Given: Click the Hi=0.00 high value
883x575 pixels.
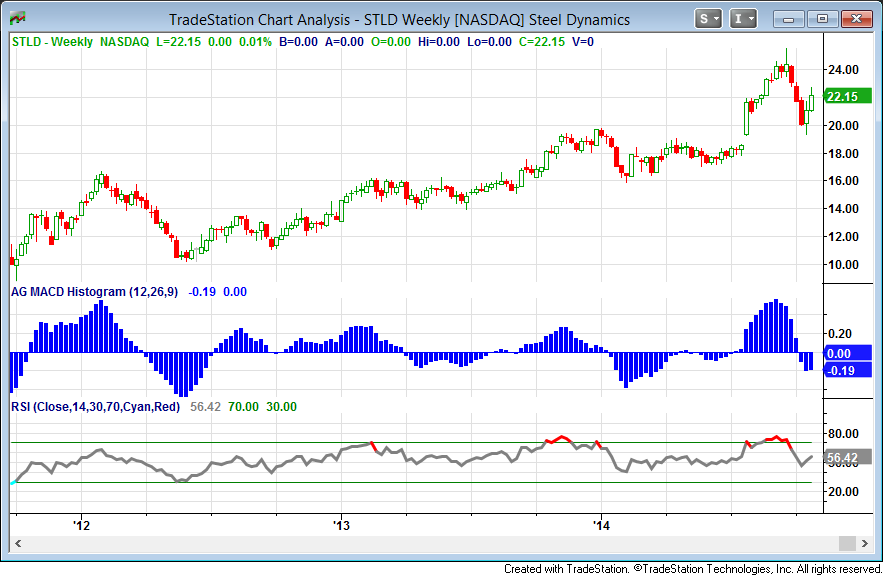Looking at the screenshot, I should pos(439,42).
